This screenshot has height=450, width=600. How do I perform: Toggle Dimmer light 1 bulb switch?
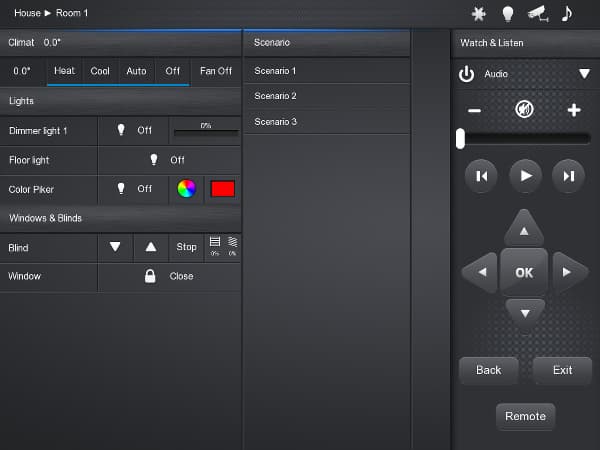(133, 130)
